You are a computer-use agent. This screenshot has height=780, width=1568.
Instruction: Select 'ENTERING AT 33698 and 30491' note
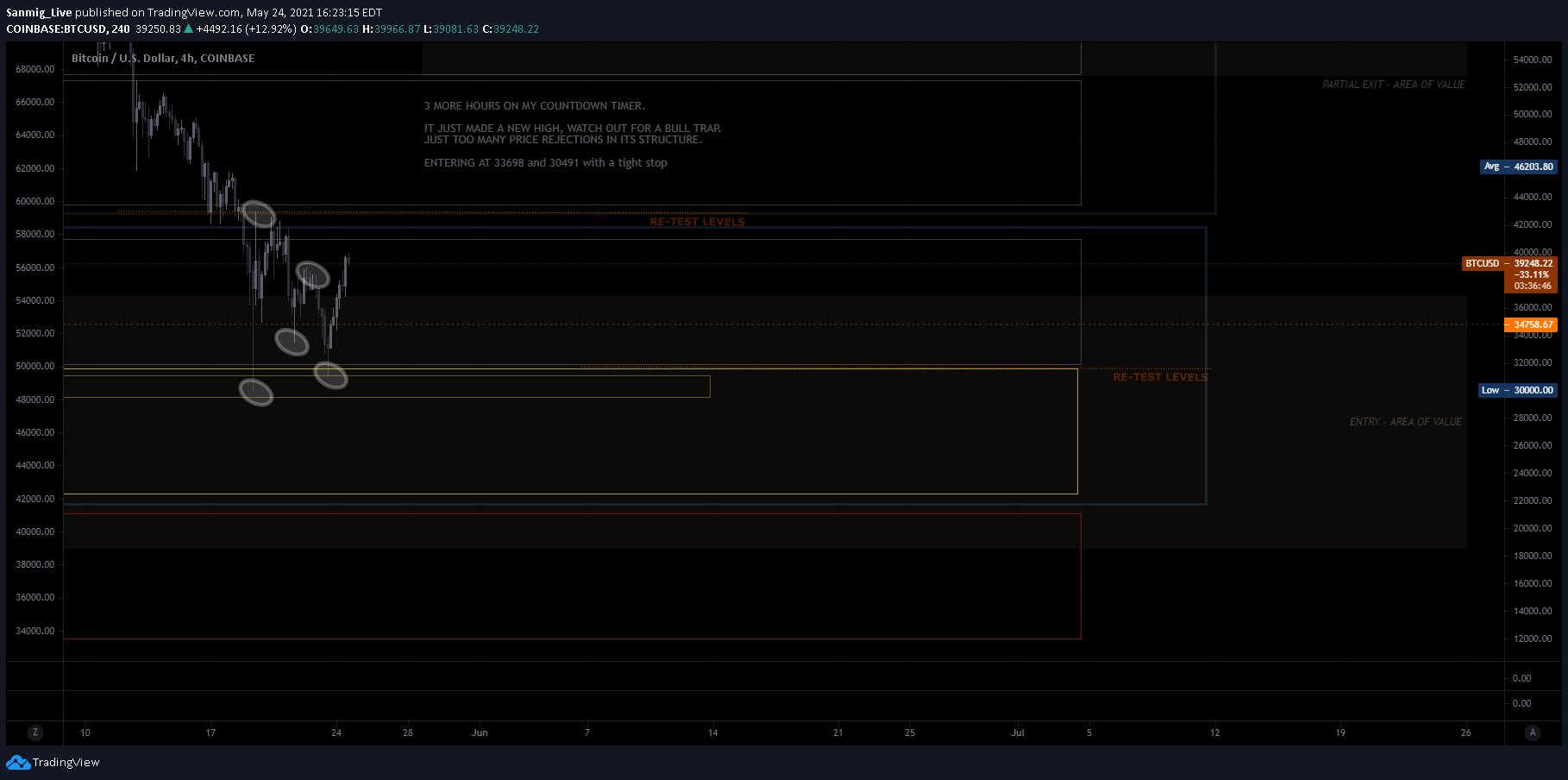tap(545, 163)
